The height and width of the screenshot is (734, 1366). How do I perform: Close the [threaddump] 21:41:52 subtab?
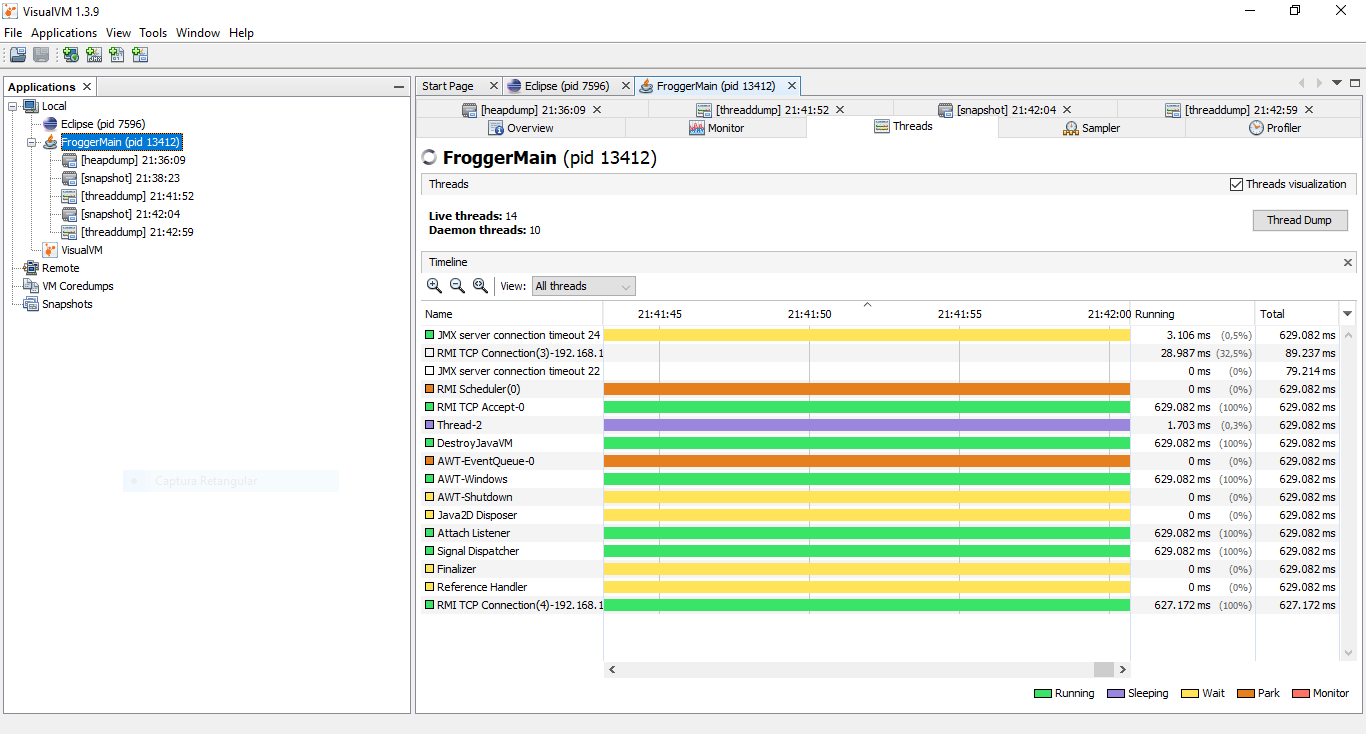[840, 110]
